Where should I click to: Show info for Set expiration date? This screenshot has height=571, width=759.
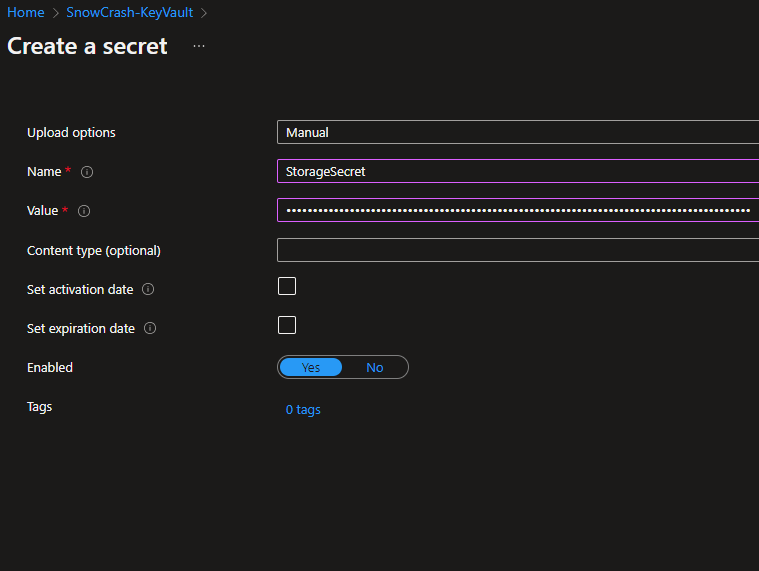150,329
